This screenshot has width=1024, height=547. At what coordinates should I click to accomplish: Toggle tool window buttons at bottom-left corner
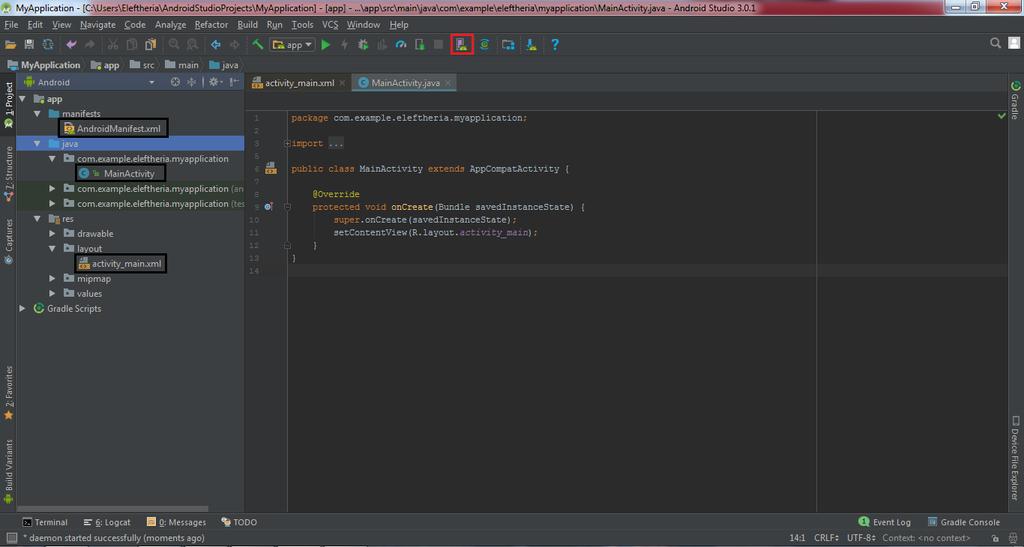pos(11,539)
